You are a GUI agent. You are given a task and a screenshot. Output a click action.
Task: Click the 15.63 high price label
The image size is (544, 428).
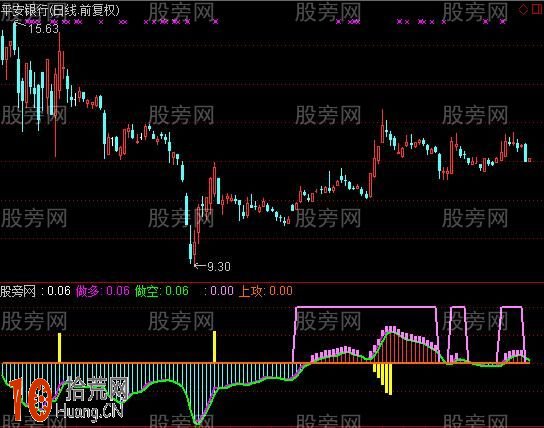click(43, 29)
